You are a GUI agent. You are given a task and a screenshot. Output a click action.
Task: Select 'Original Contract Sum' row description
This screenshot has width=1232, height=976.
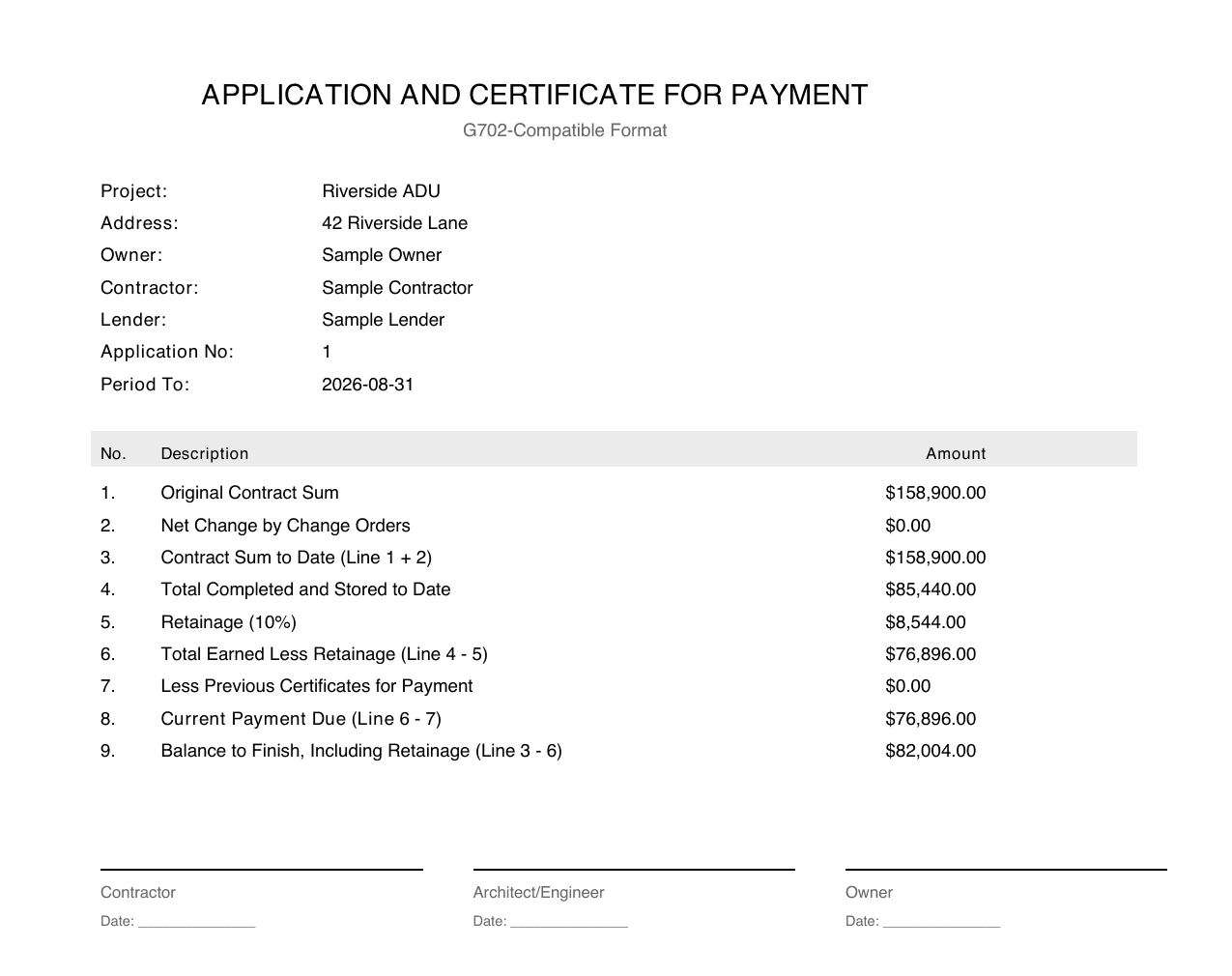(249, 493)
